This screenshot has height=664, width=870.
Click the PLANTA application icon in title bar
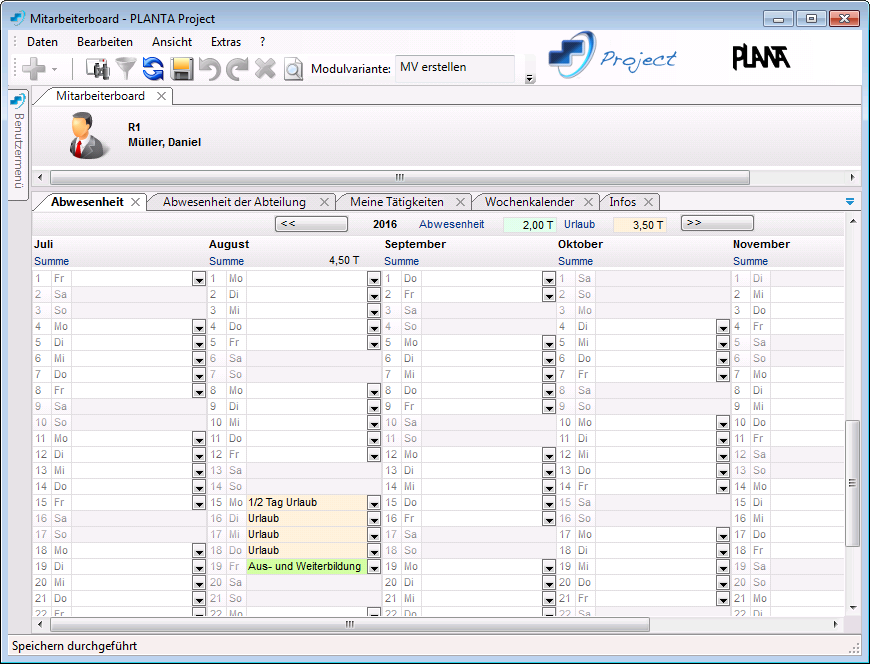(x=18, y=18)
